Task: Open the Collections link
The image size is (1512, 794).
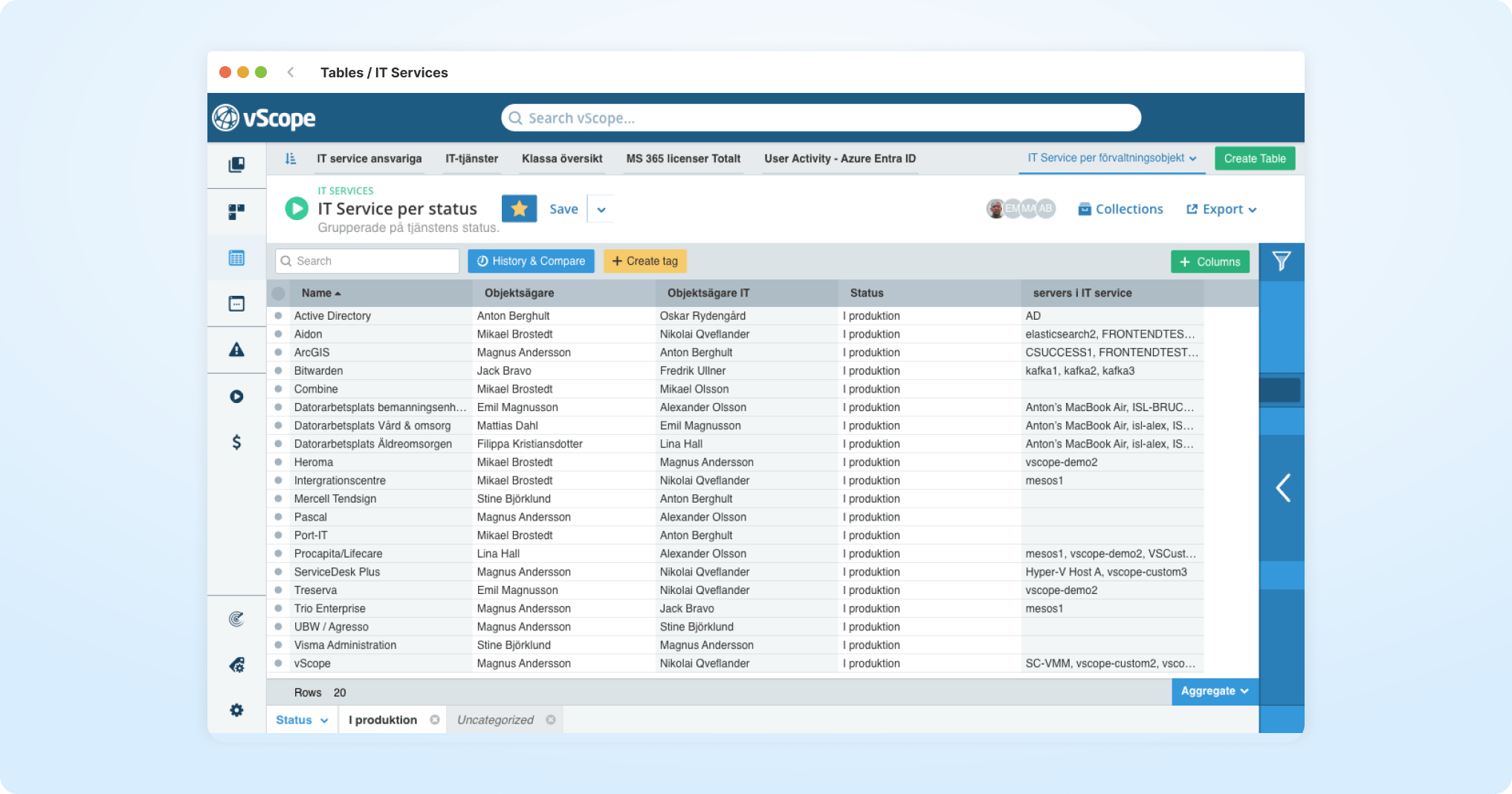Action: coord(1120,210)
